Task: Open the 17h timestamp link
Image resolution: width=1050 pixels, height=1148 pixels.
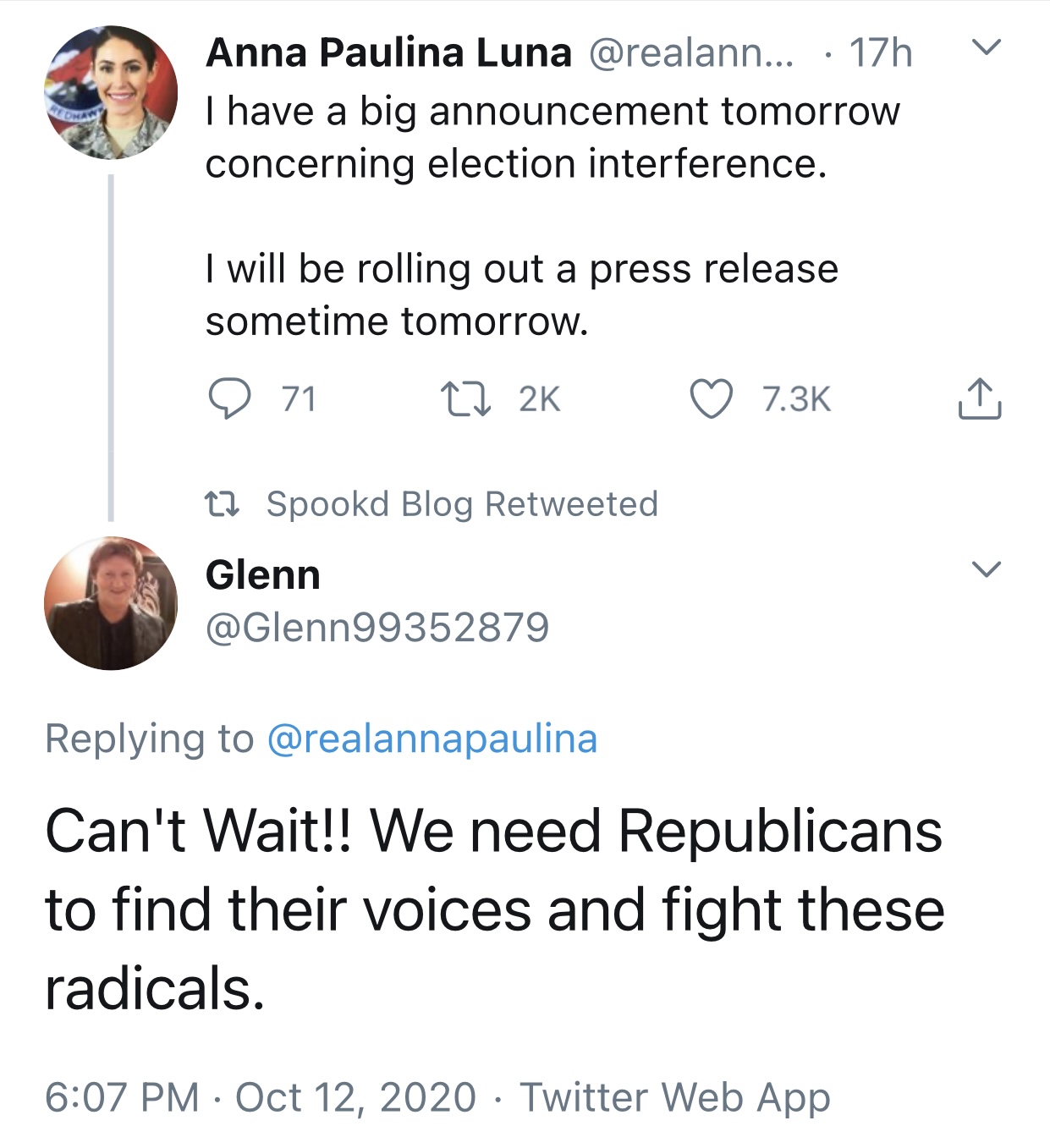Action: [x=881, y=52]
